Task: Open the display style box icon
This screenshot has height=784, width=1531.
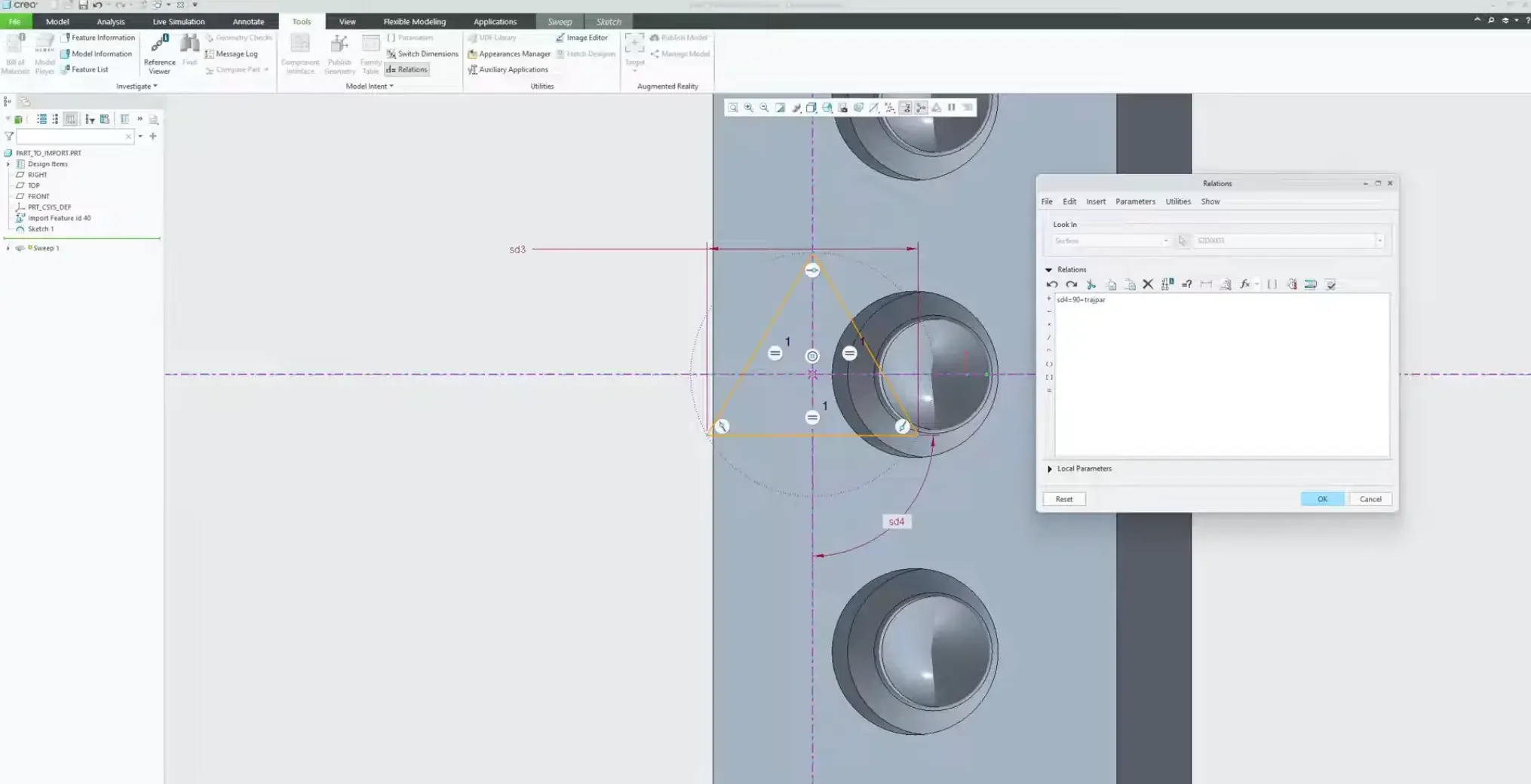Action: 812,108
